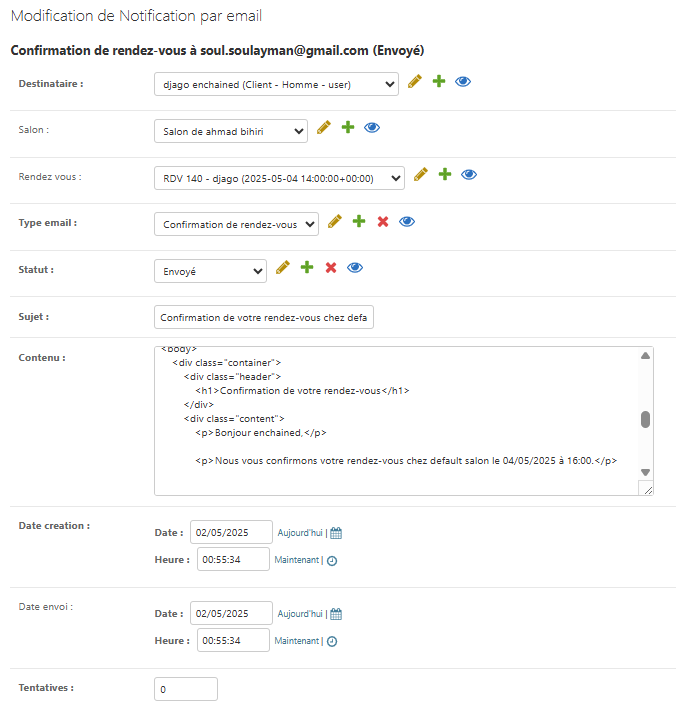View selected Salon via eye icon
The image size is (676, 708).
372,128
